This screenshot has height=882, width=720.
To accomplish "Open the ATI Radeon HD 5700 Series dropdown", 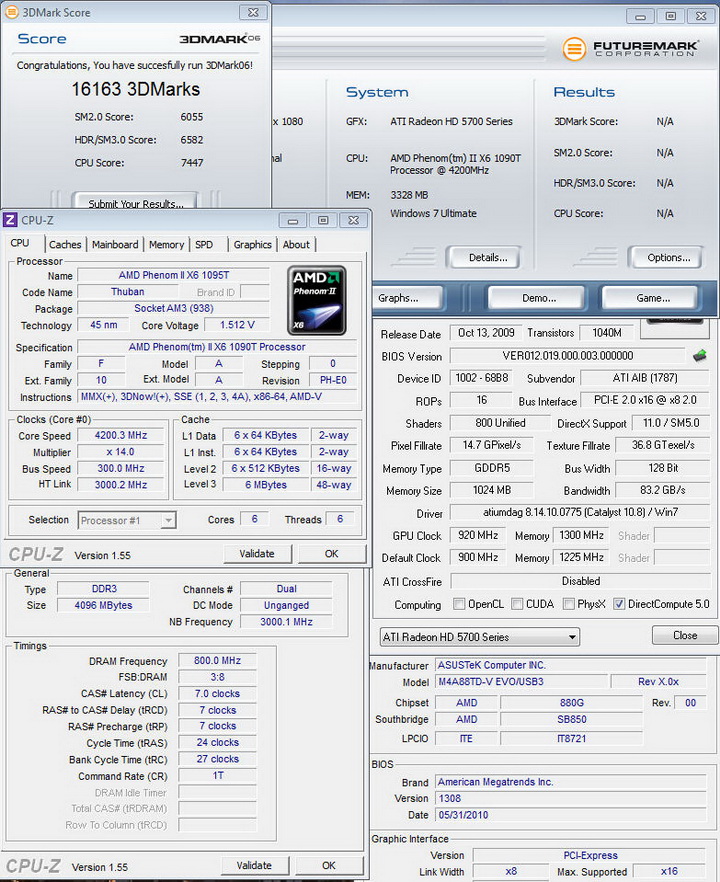I will pyautogui.click(x=480, y=637).
